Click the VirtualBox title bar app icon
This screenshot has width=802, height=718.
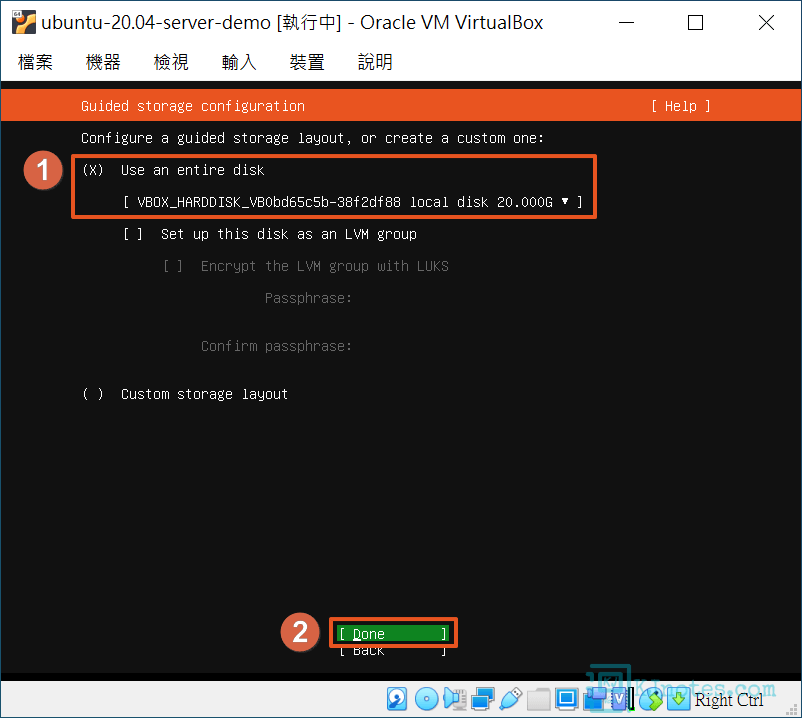(24, 23)
